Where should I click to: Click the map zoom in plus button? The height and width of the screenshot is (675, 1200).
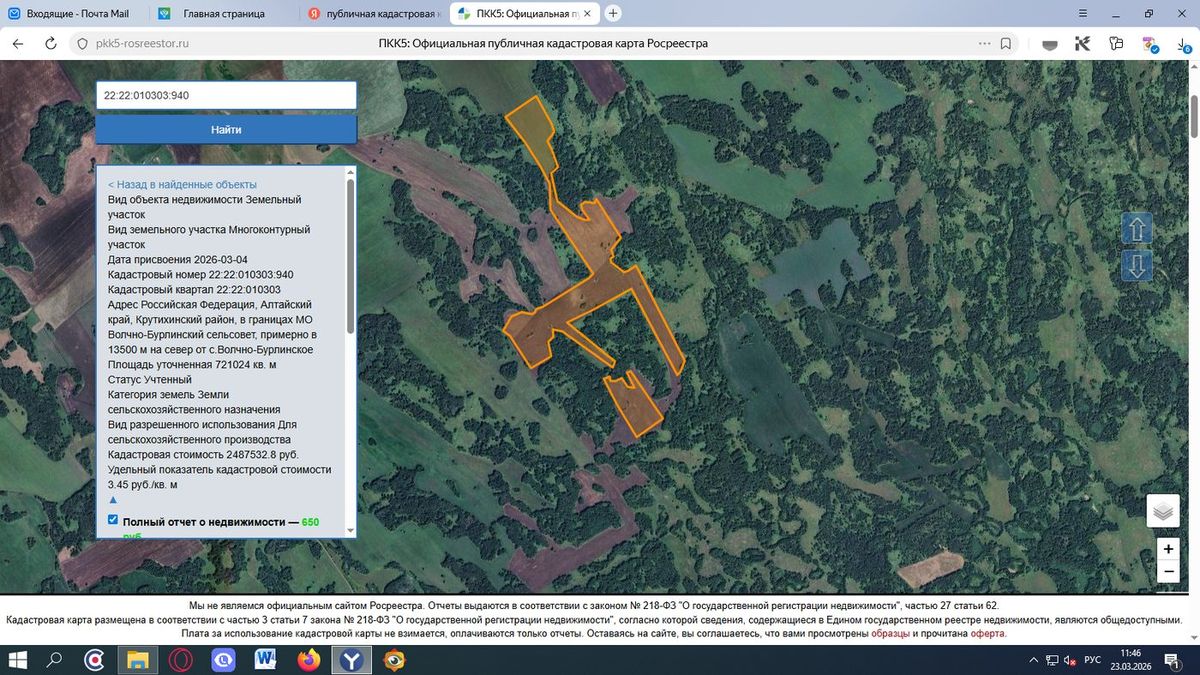[1167, 549]
